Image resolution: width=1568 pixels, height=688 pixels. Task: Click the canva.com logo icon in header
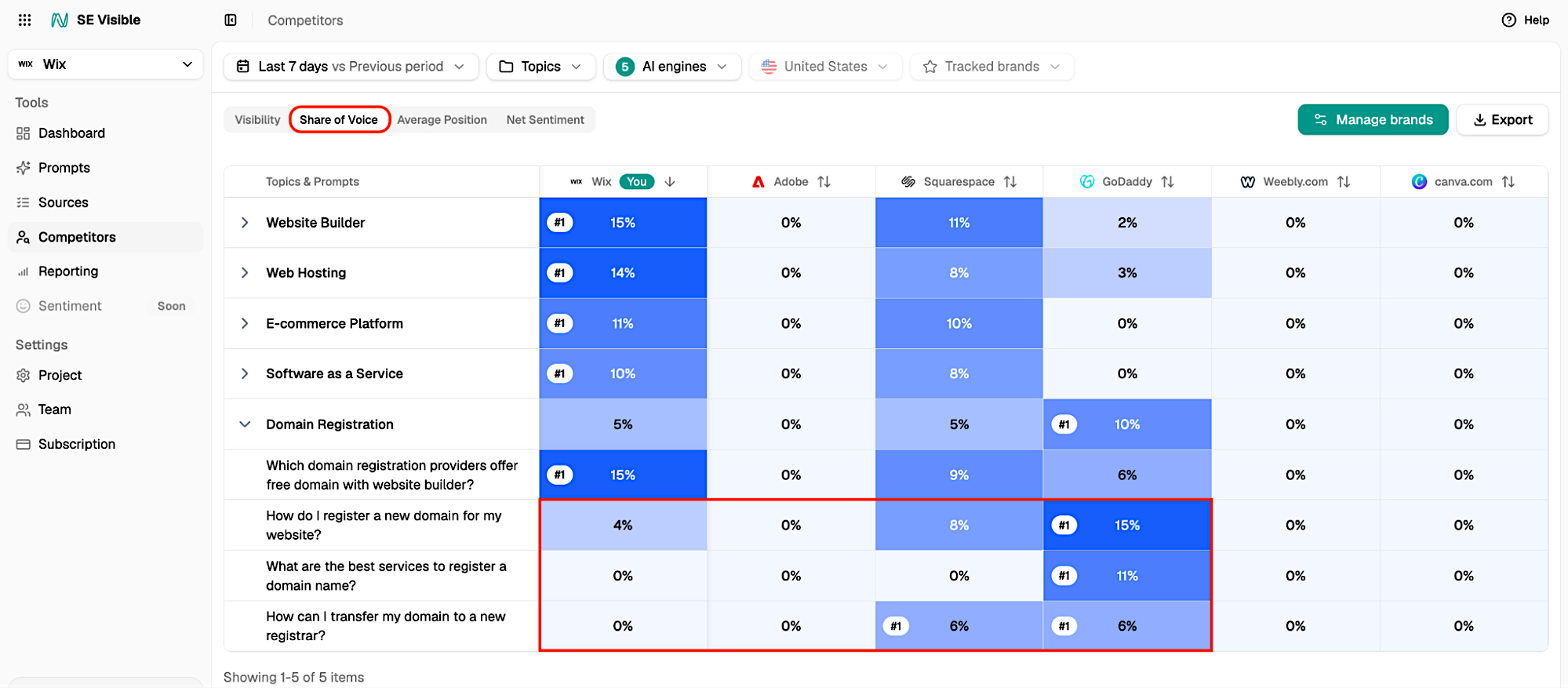coord(1419,182)
